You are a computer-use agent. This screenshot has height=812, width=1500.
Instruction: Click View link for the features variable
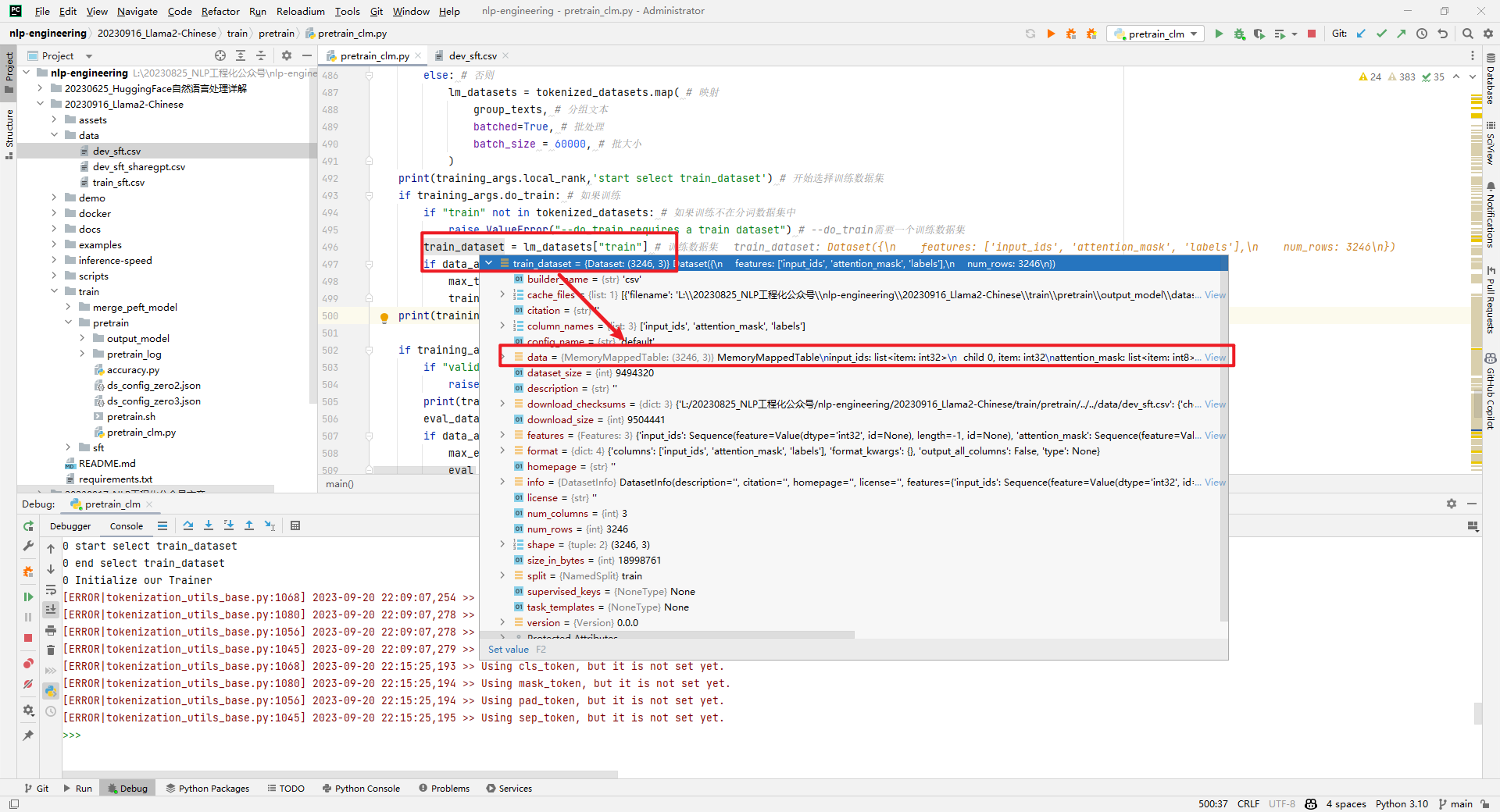click(1215, 436)
